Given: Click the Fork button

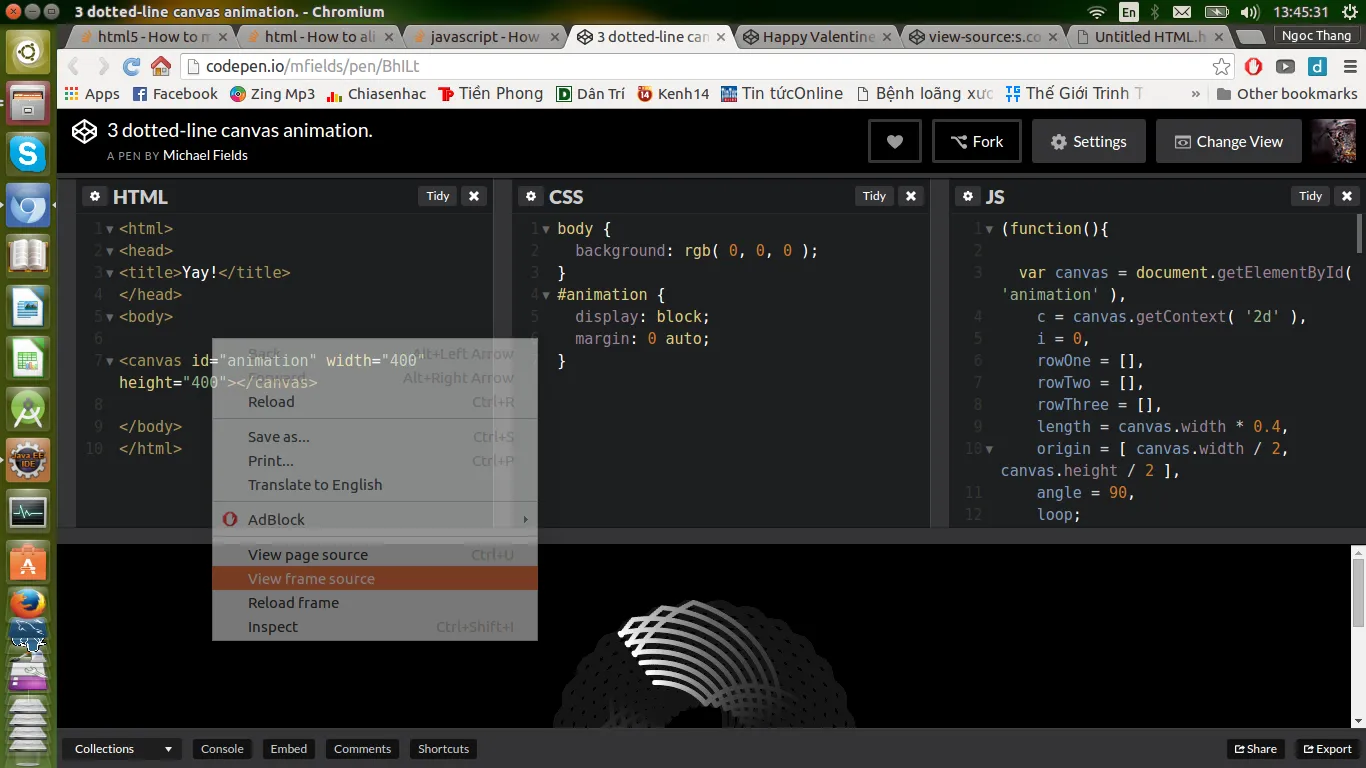Looking at the screenshot, I should [977, 142].
